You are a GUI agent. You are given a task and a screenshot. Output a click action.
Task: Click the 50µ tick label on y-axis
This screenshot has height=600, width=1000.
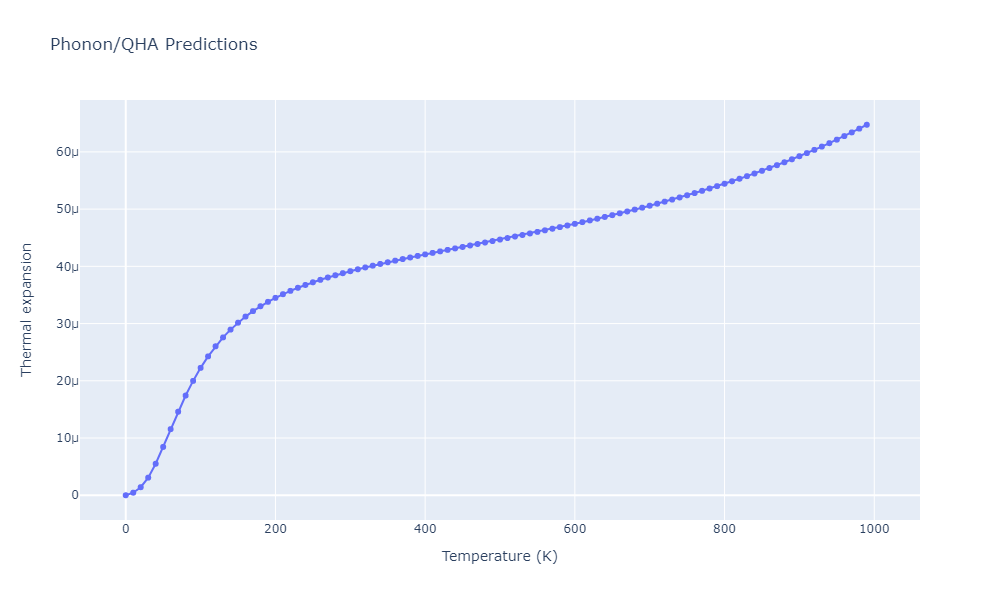point(67,209)
